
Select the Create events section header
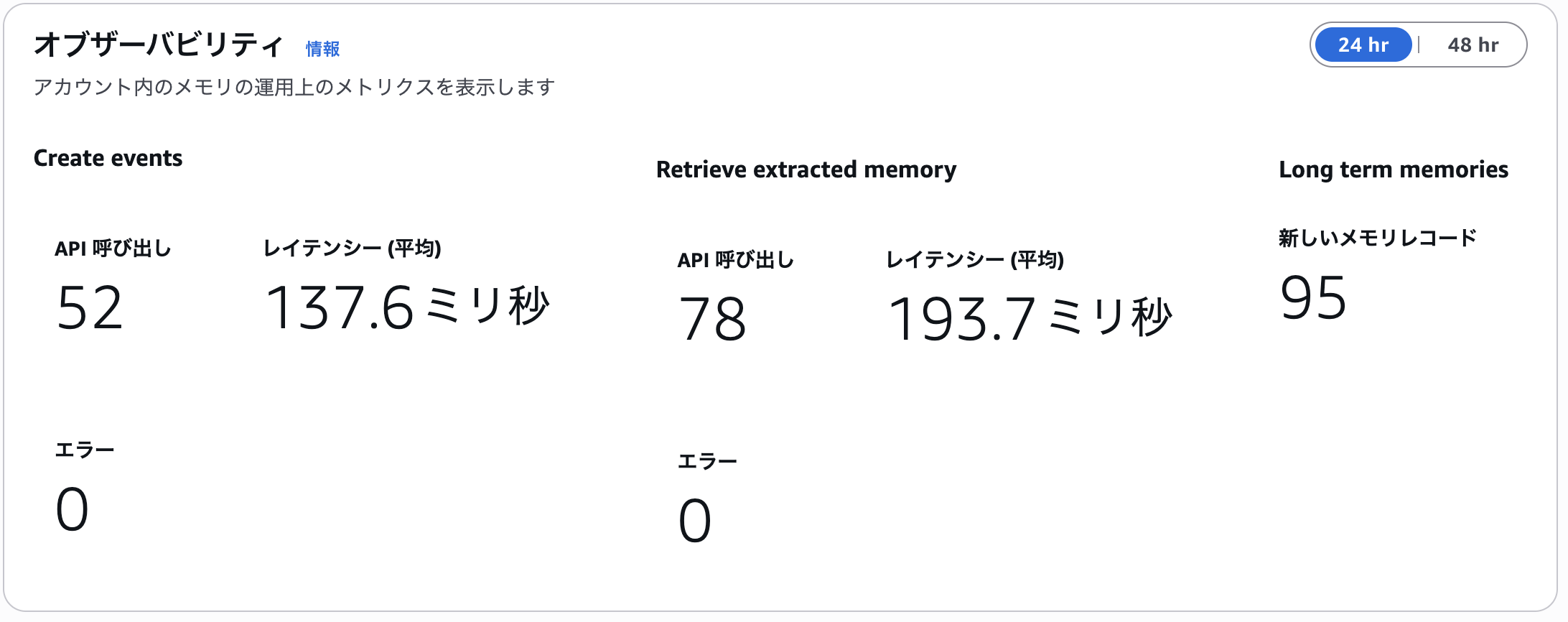(x=108, y=158)
